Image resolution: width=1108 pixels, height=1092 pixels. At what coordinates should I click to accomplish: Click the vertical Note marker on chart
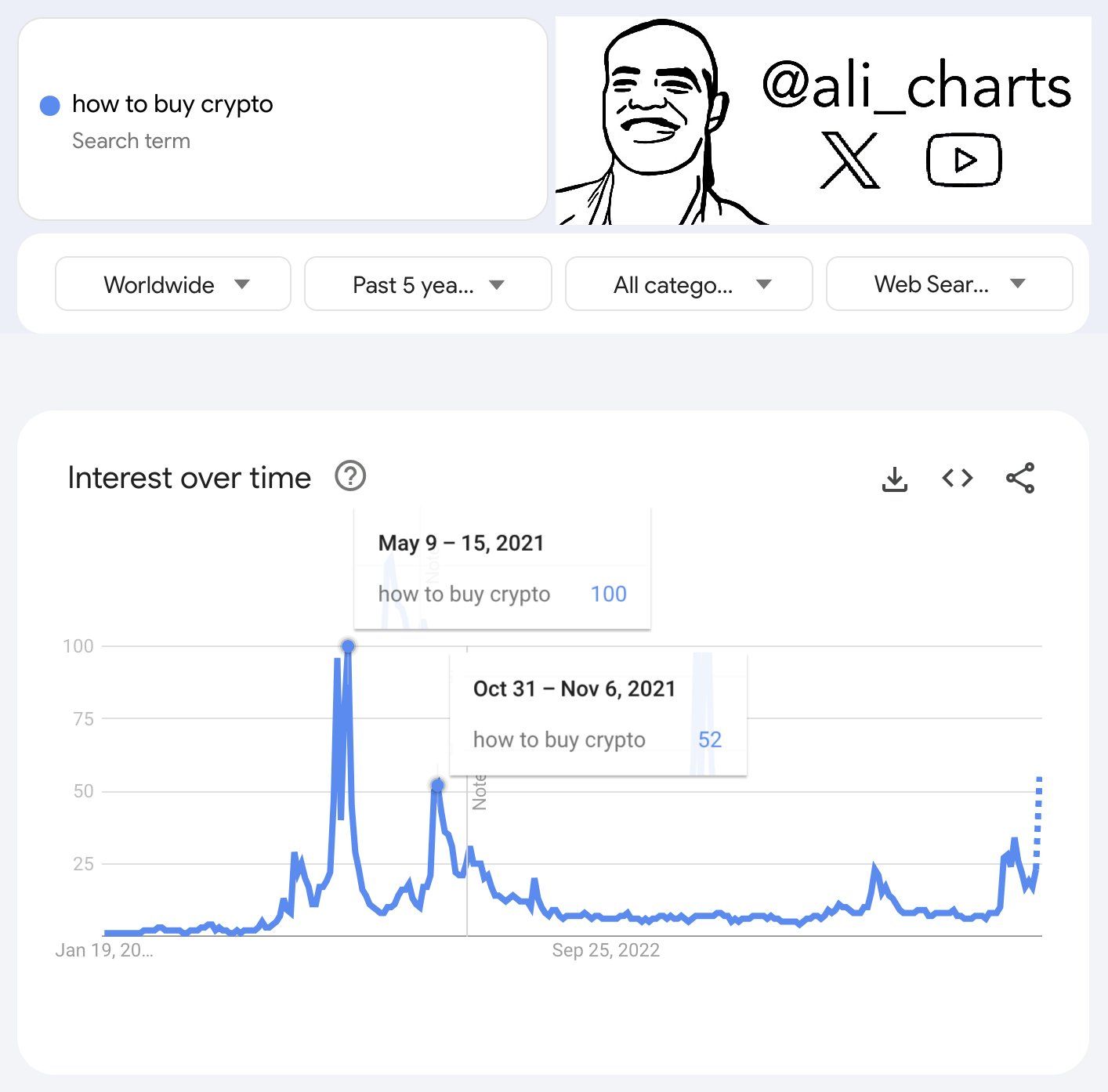tap(479, 791)
